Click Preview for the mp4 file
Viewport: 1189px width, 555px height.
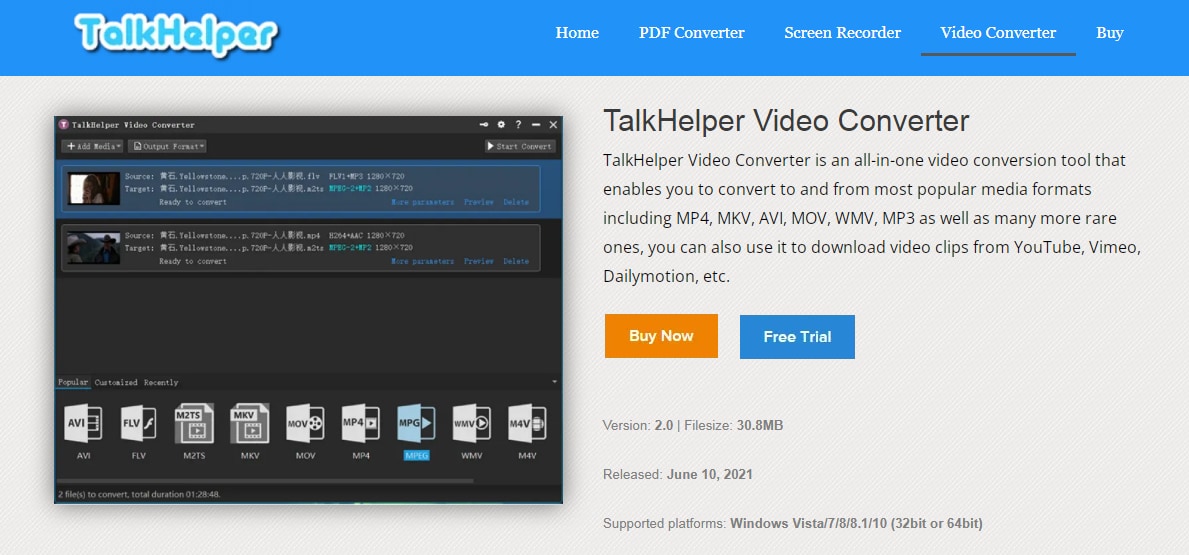click(x=478, y=262)
